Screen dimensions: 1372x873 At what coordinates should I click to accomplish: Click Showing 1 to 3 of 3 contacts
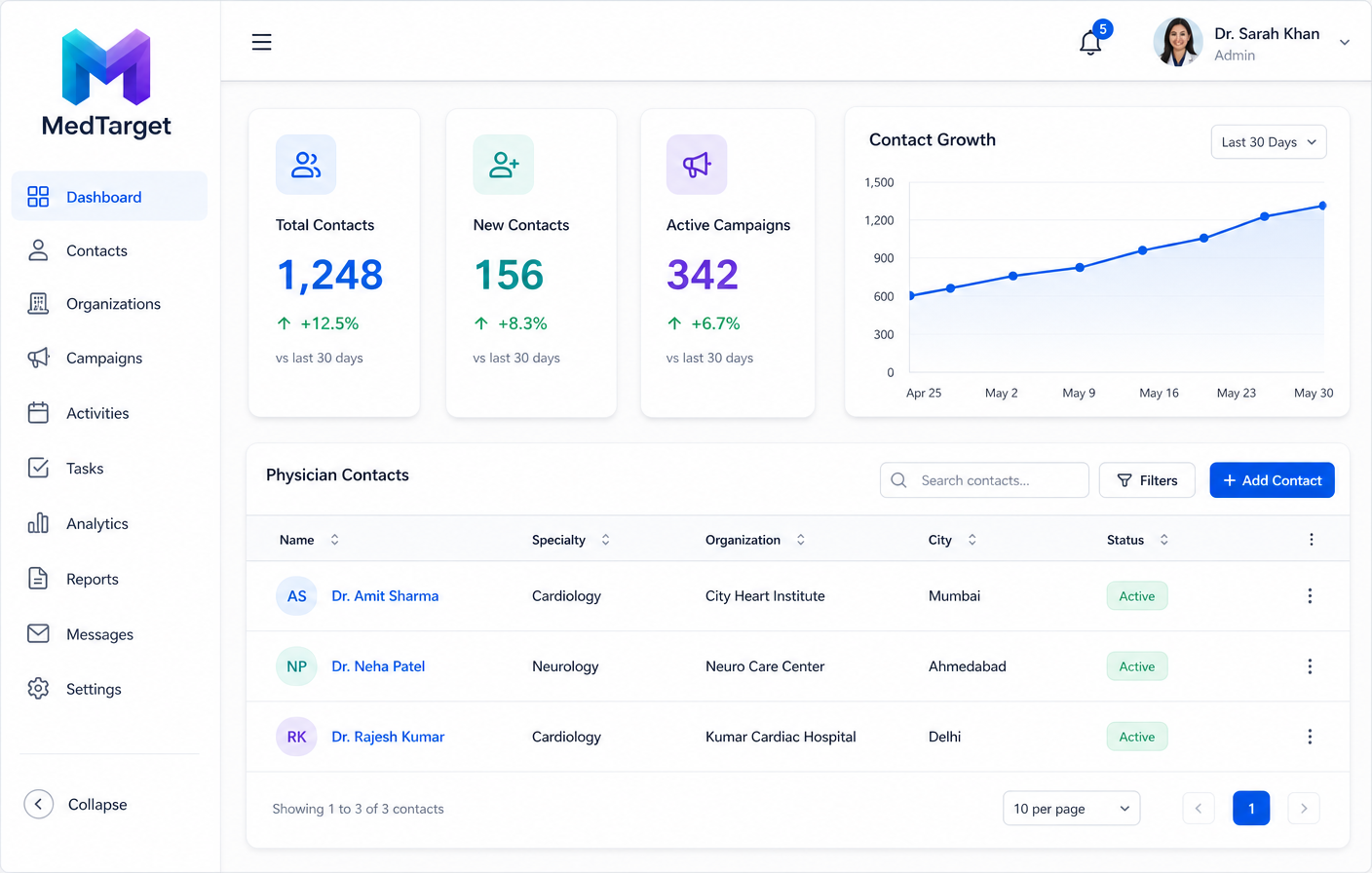(x=358, y=809)
